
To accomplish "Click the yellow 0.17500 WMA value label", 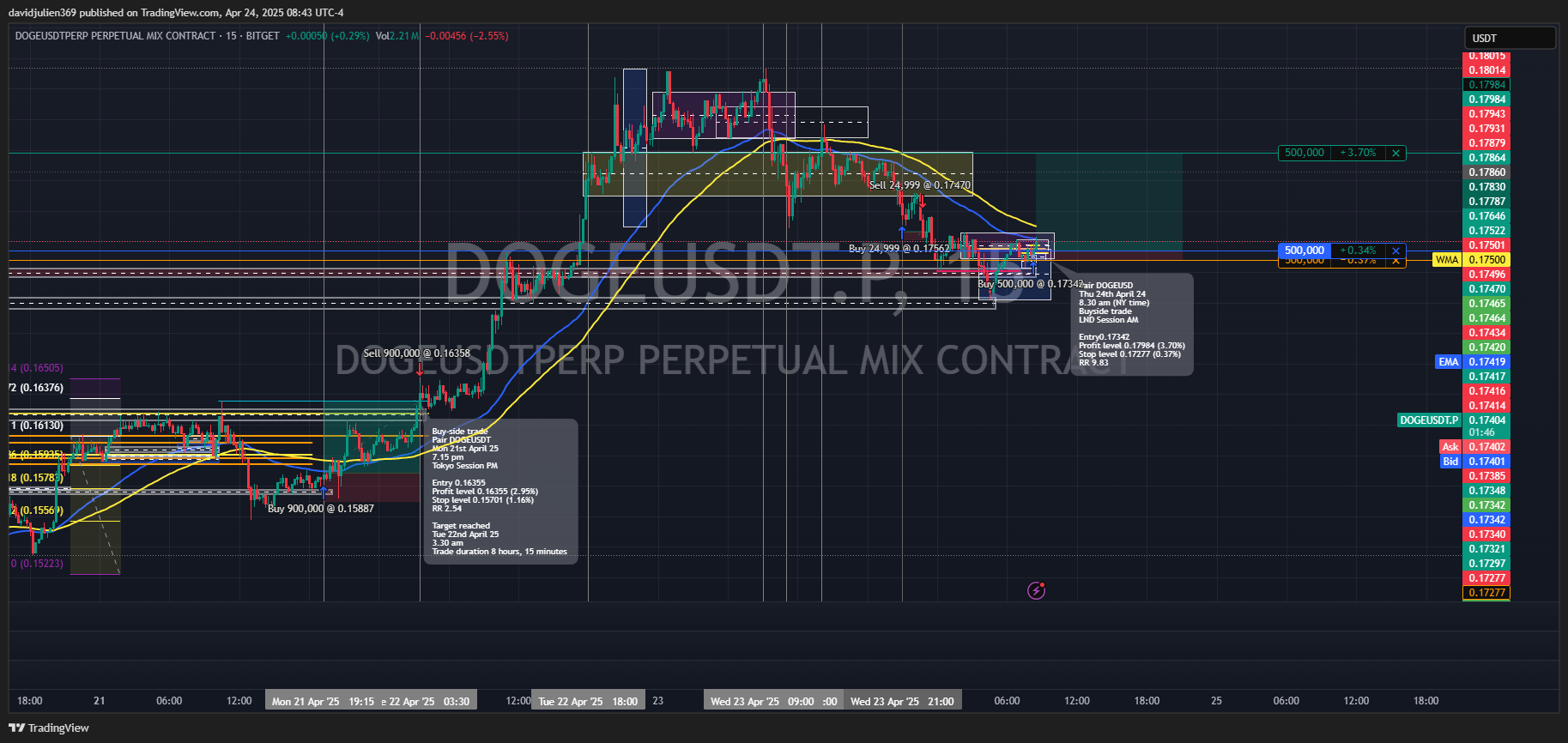I will (x=1486, y=260).
